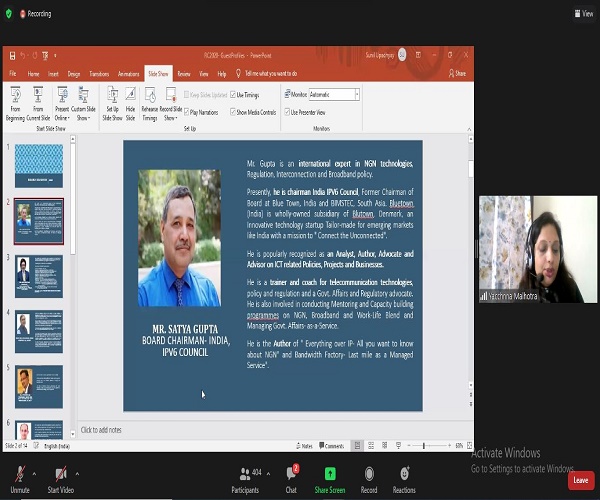The height and width of the screenshot is (500, 600).
Task: Toggle the Play Narrations checkbox
Action: tap(185, 112)
